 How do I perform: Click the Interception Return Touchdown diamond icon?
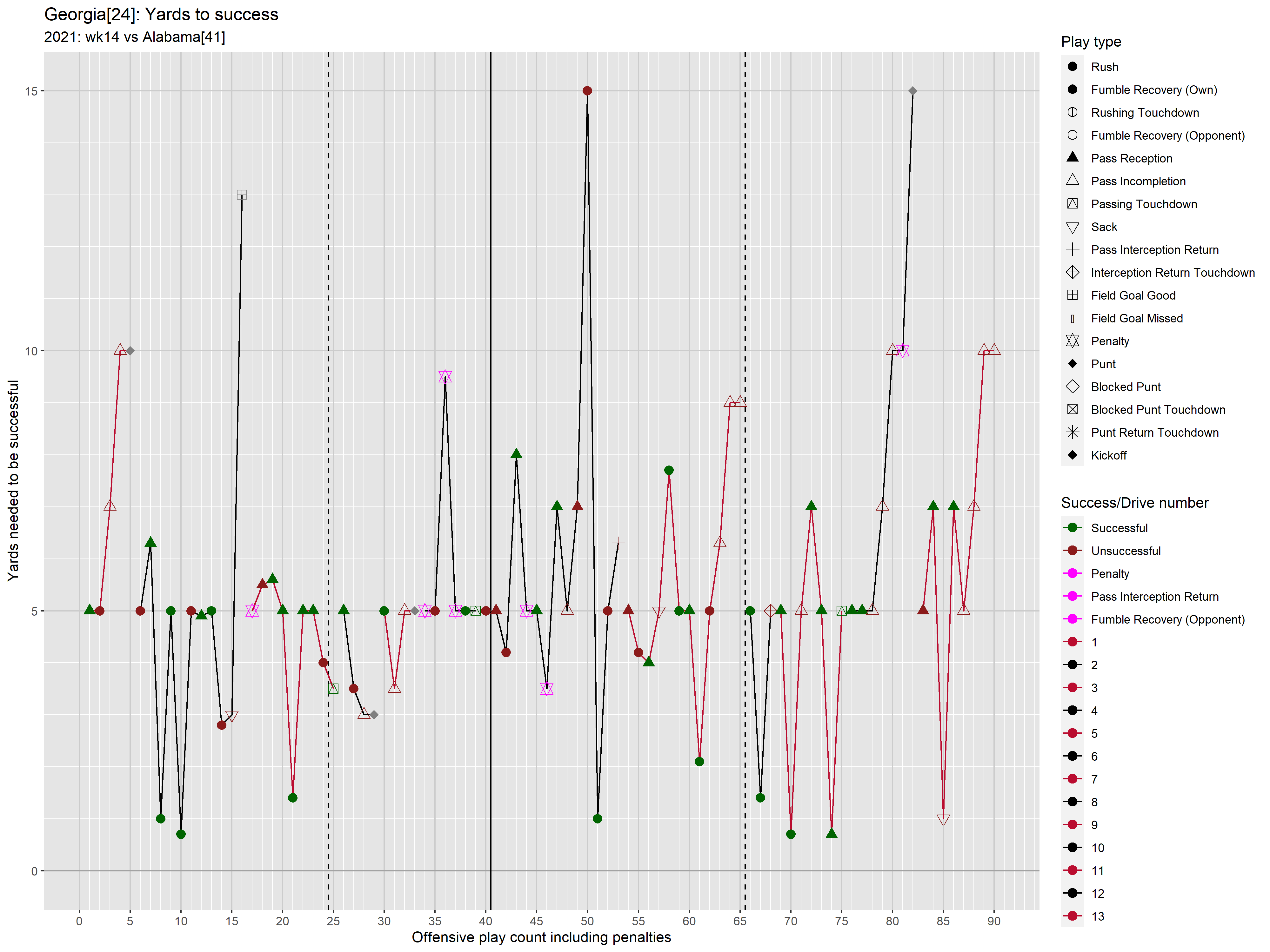point(1072,273)
